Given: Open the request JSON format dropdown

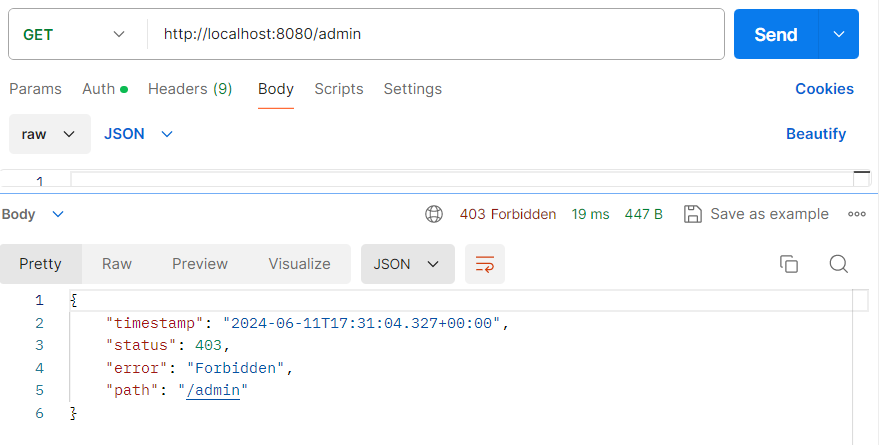Looking at the screenshot, I should pos(138,134).
